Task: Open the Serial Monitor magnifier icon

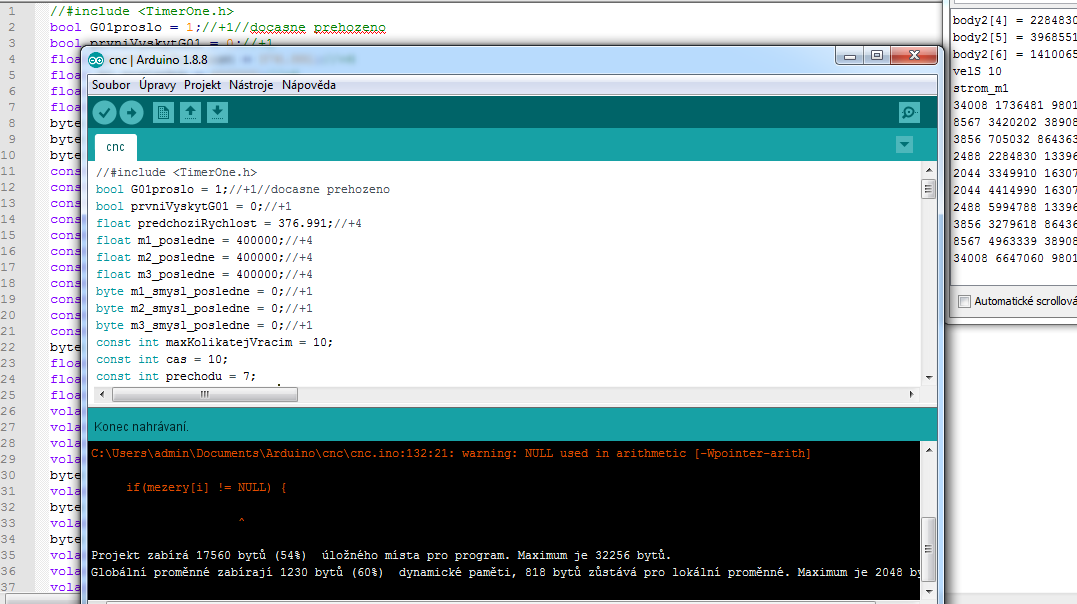Action: 909,112
